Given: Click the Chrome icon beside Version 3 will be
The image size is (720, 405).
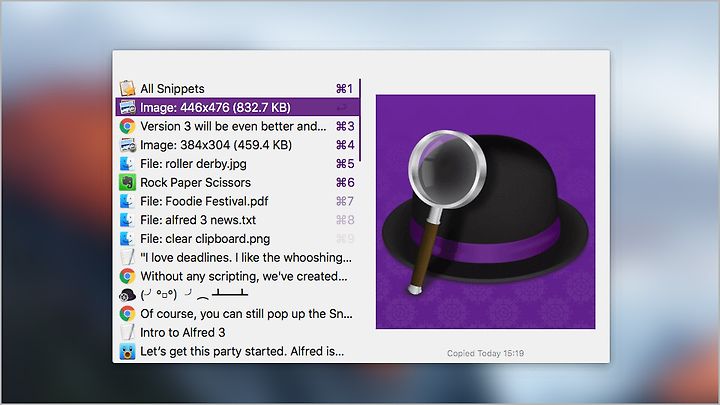Looking at the screenshot, I should tap(127, 126).
